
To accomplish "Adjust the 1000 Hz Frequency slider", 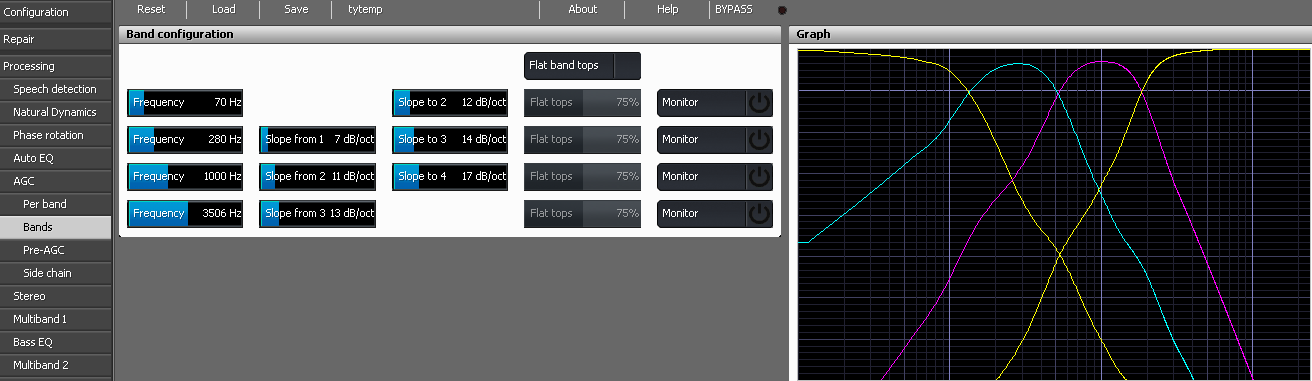I will [x=185, y=176].
